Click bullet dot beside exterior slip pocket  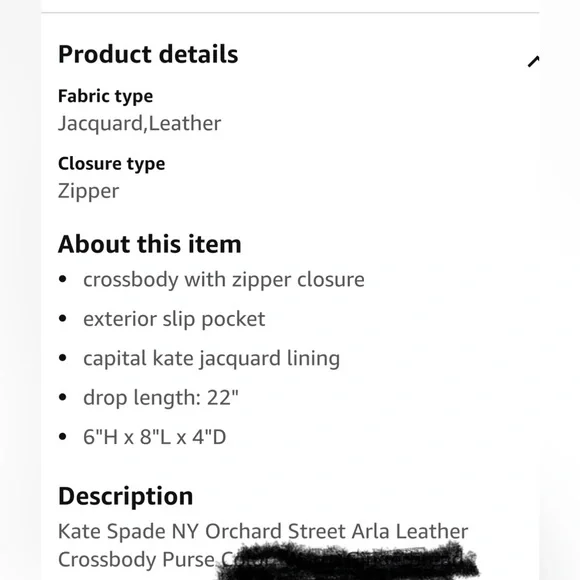[63, 318]
